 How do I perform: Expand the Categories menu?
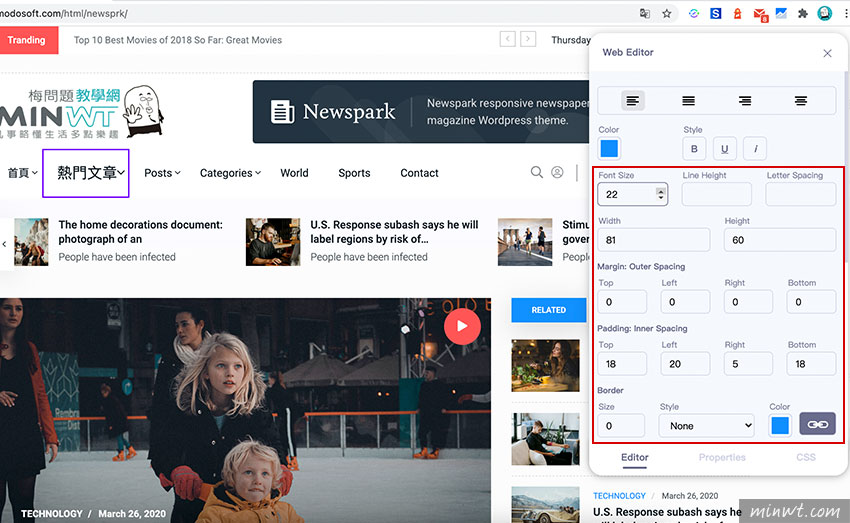230,173
